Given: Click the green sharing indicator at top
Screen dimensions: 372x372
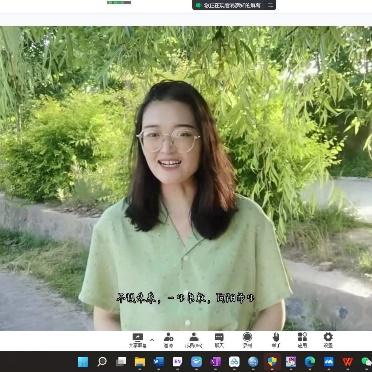Looking at the screenshot, I should 198,5.
